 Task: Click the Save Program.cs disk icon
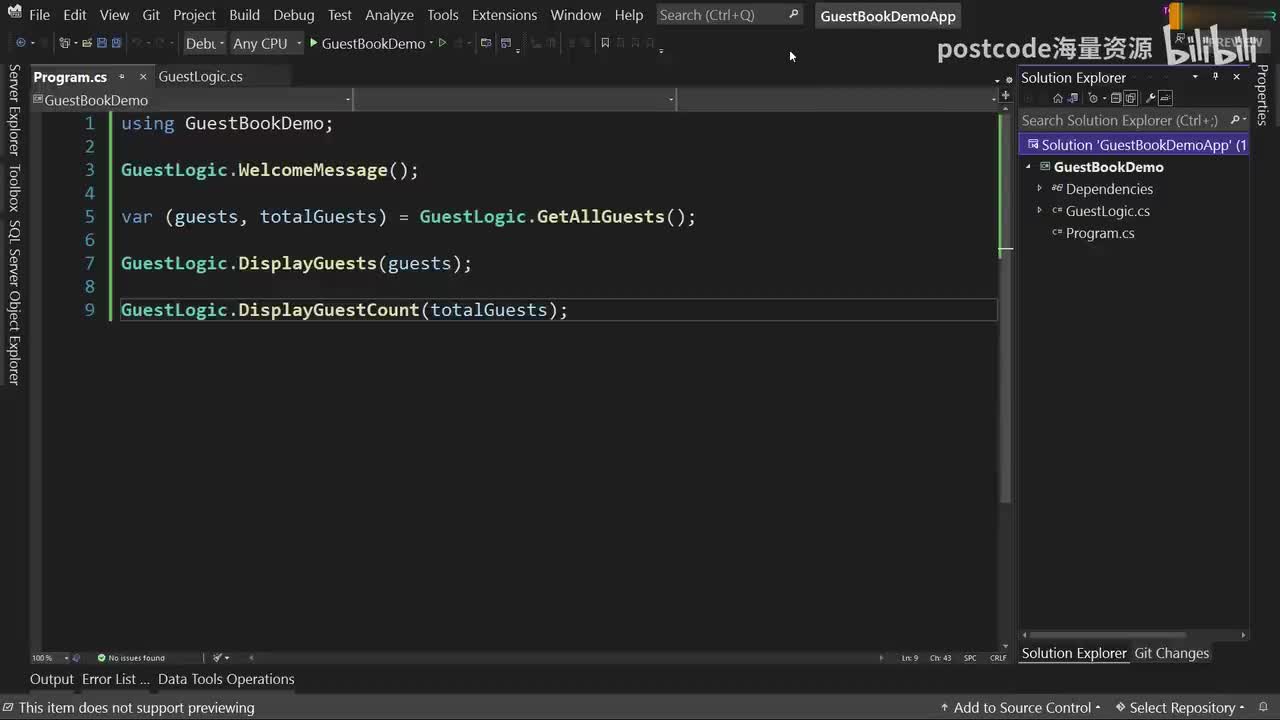pos(102,43)
